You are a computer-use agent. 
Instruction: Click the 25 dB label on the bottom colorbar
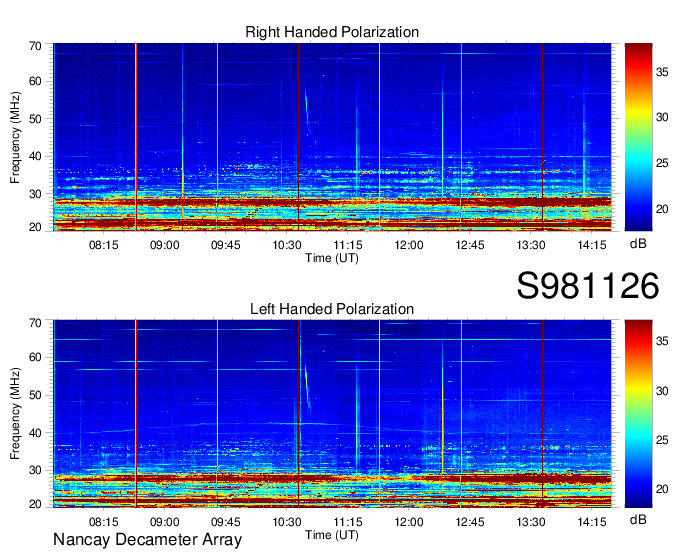(662, 440)
